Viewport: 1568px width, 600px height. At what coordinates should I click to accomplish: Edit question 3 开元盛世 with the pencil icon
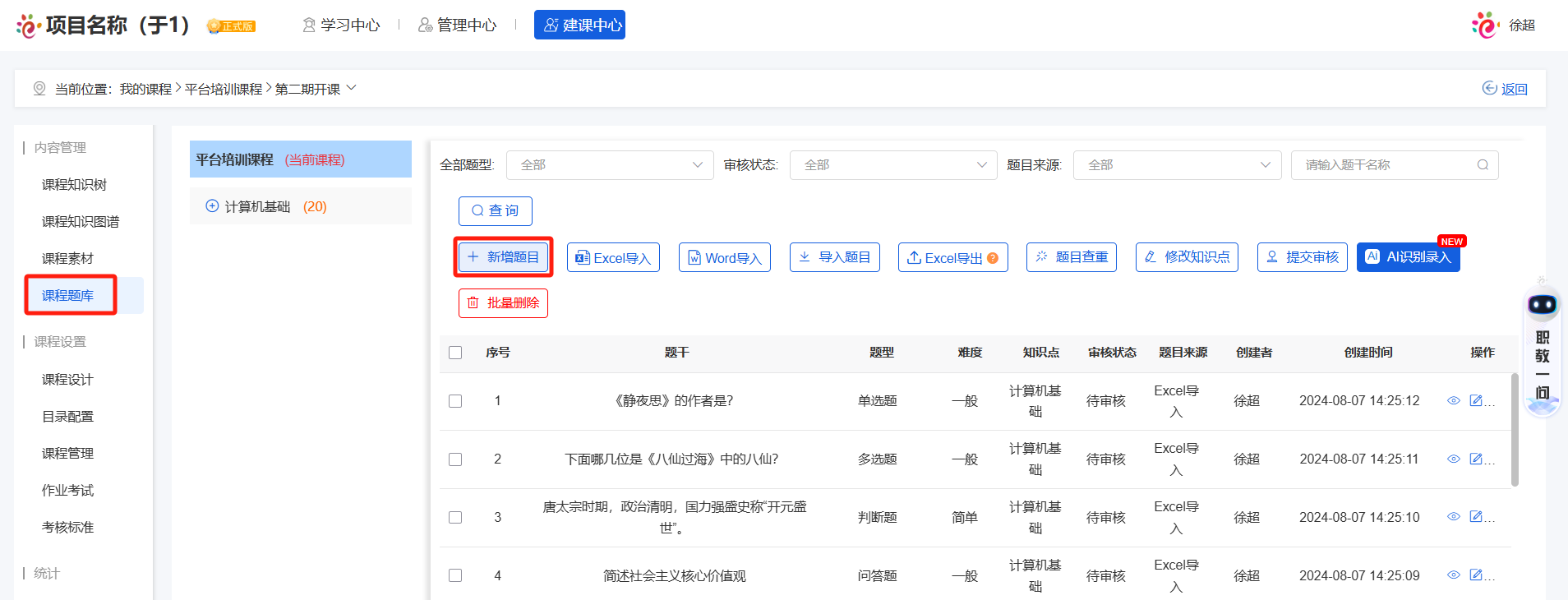click(x=1476, y=516)
